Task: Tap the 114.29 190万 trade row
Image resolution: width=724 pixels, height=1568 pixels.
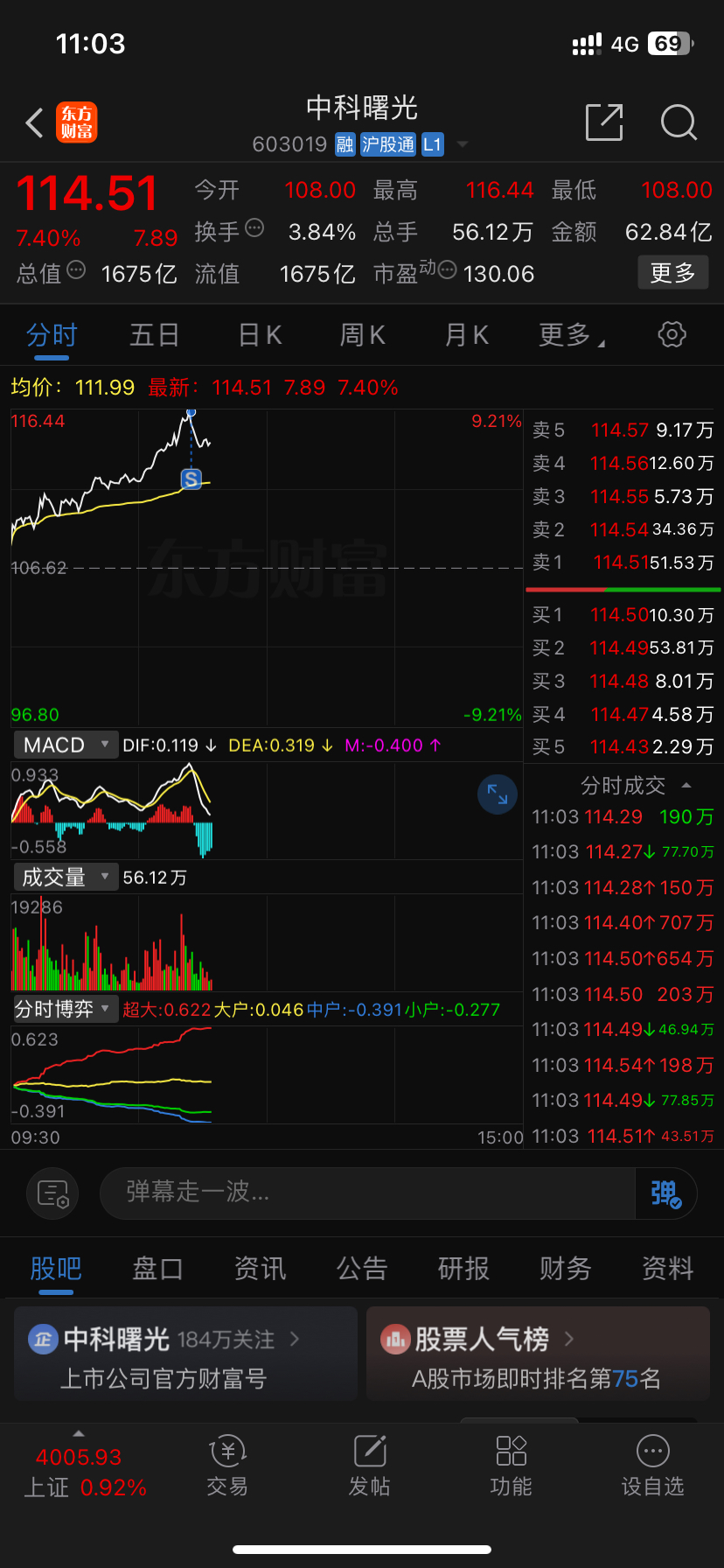Action: [623, 817]
